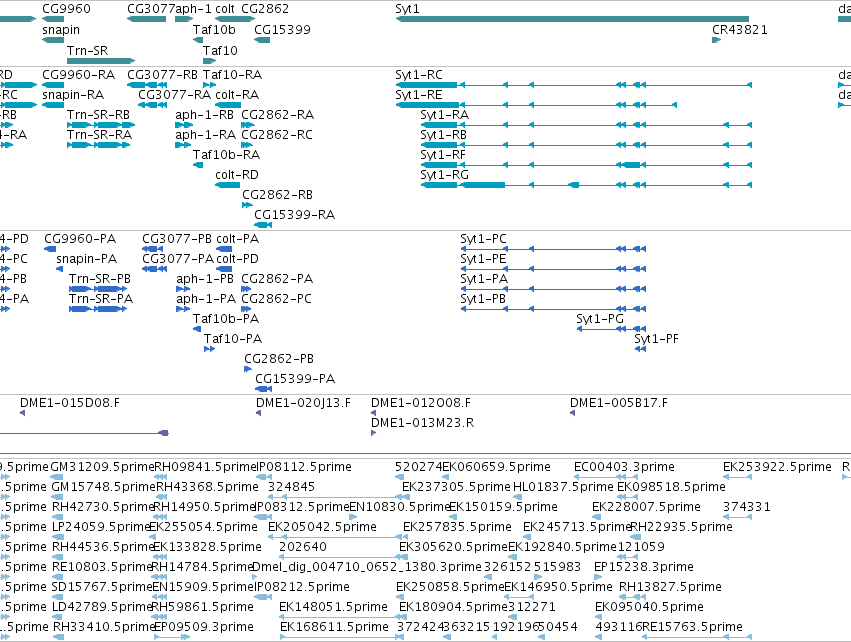Select the Taf10-PA protein label
The width and height of the screenshot is (851, 642).
[233, 339]
